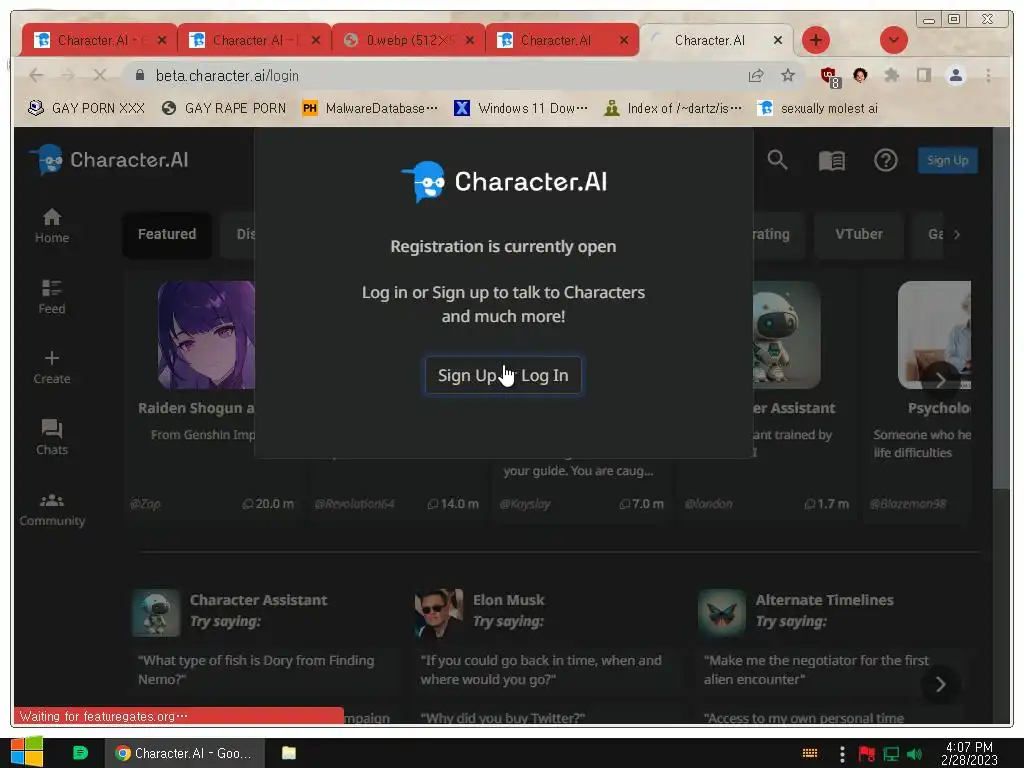
Task: Open the Windows 11 Dow… bookmark
Action: [521, 108]
